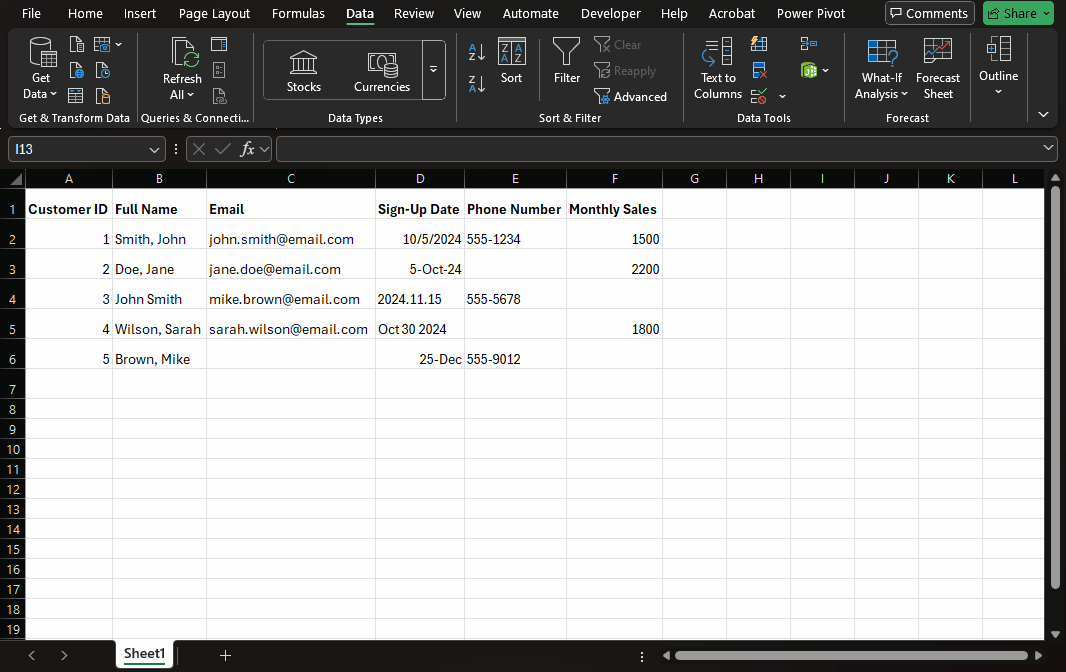Apply the Currencies data type
Viewport: 1066px width, 672px height.
tap(381, 68)
